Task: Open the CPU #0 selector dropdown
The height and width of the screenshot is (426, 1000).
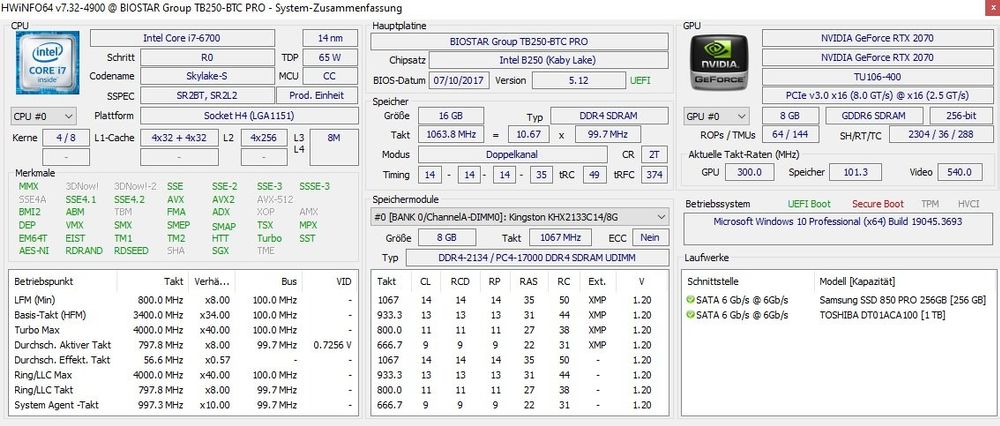Action: (44, 116)
